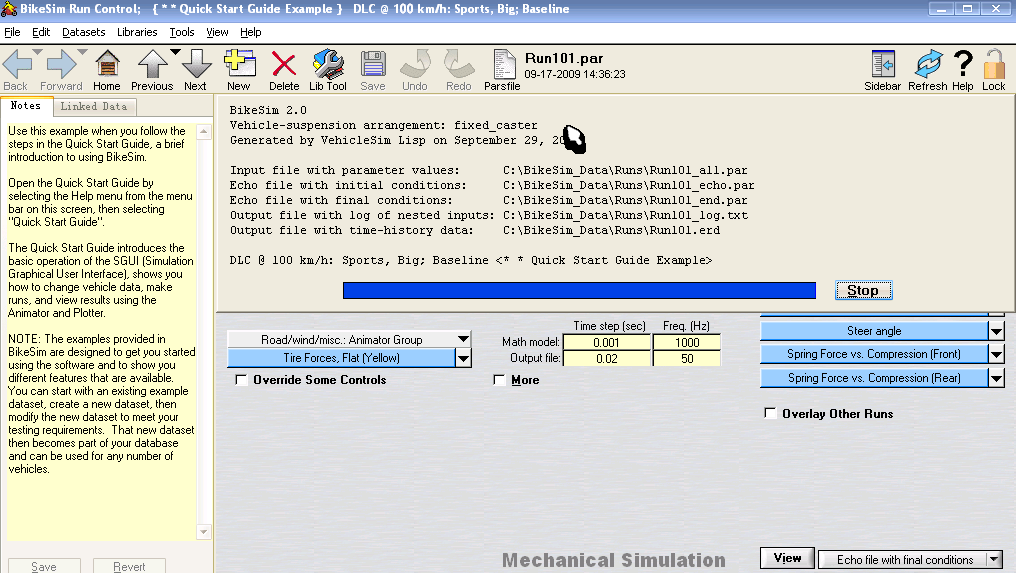Edit Math model time step field
Viewport: 1016px width, 573px height.
coord(606,342)
